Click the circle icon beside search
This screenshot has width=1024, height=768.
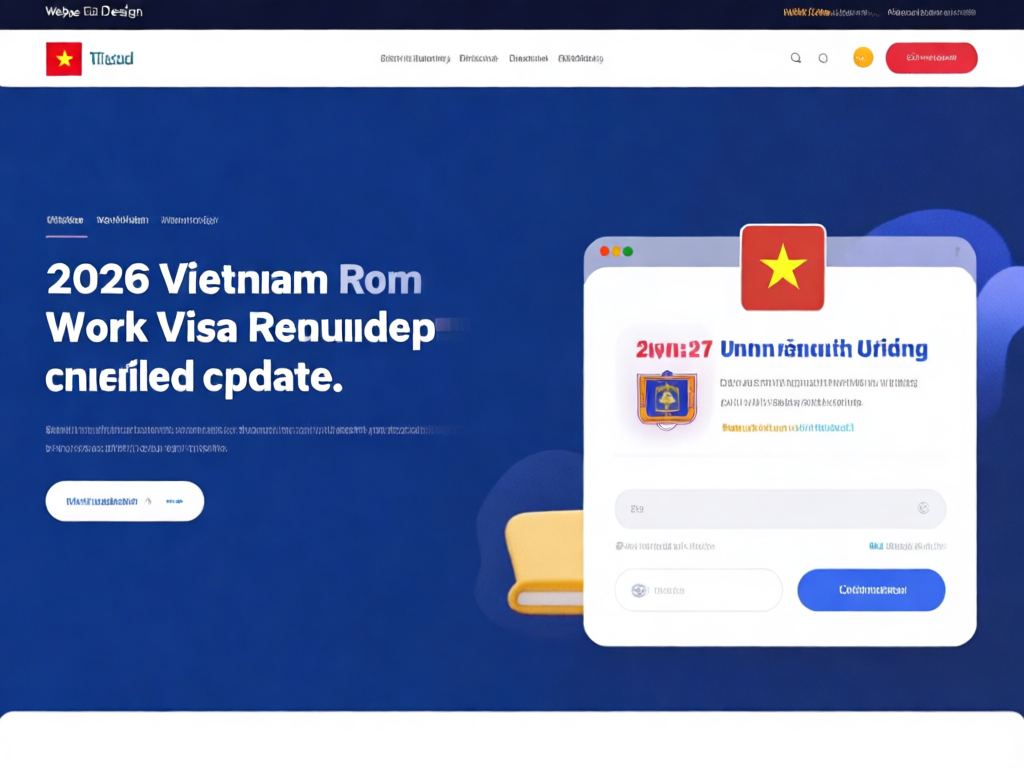click(x=823, y=58)
